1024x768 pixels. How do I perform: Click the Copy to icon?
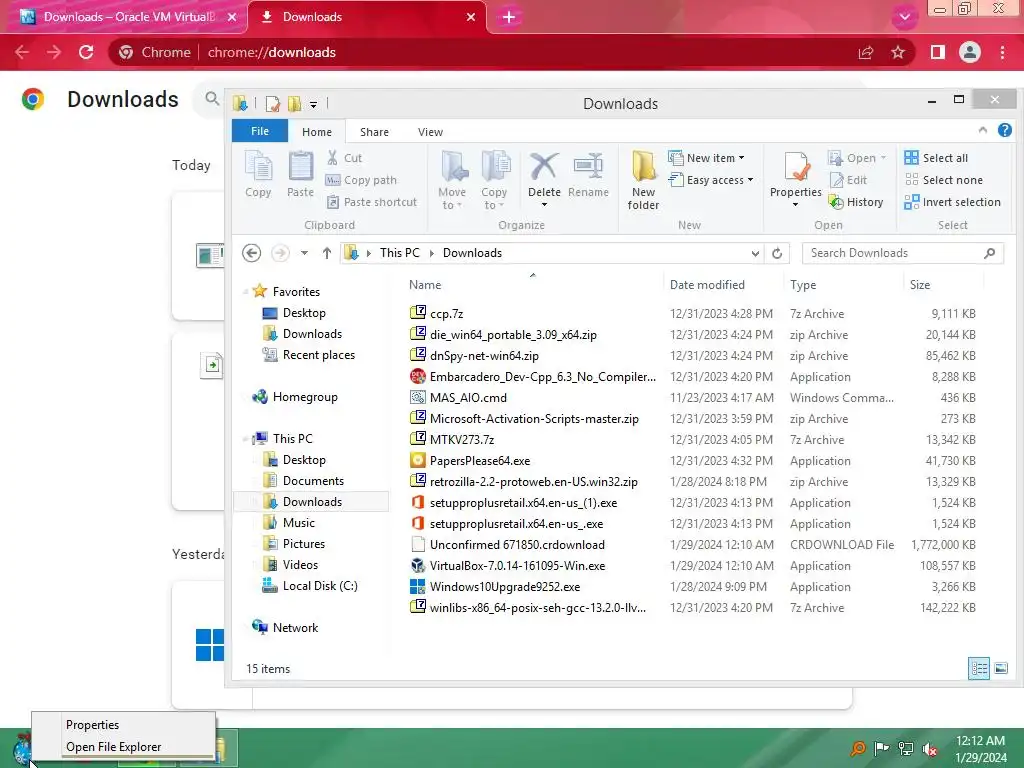[495, 166]
